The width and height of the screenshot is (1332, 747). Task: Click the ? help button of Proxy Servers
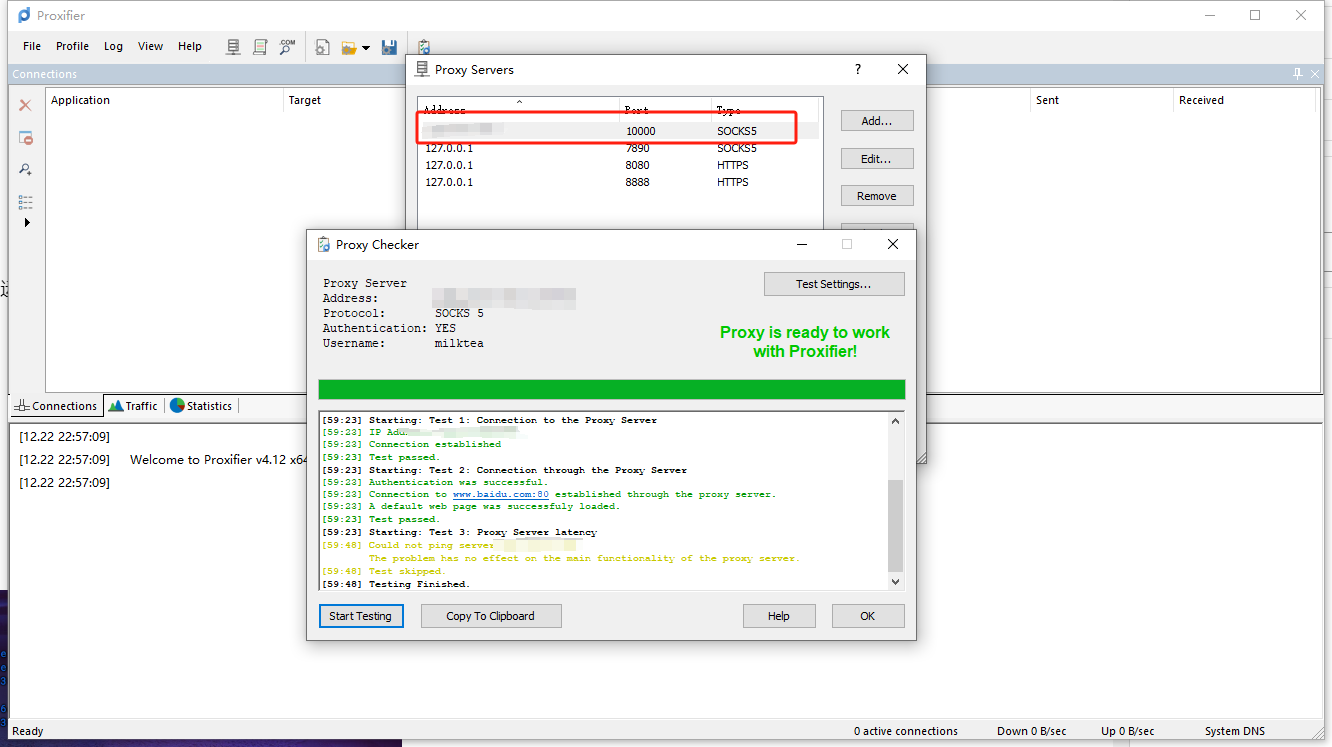(x=857, y=70)
